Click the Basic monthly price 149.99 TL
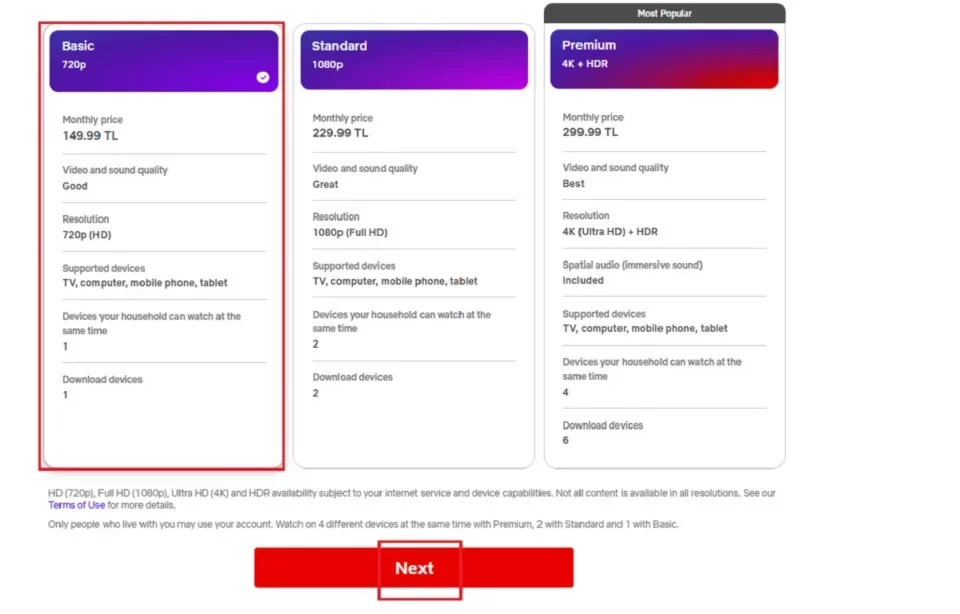Viewport: 960px width, 614px height. 90,136
